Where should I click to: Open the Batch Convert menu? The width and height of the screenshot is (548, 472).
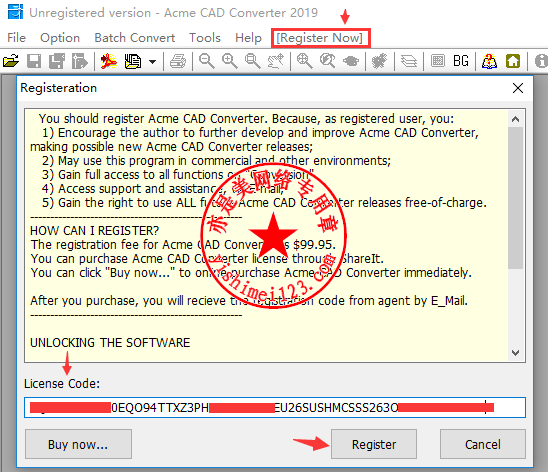coord(135,38)
